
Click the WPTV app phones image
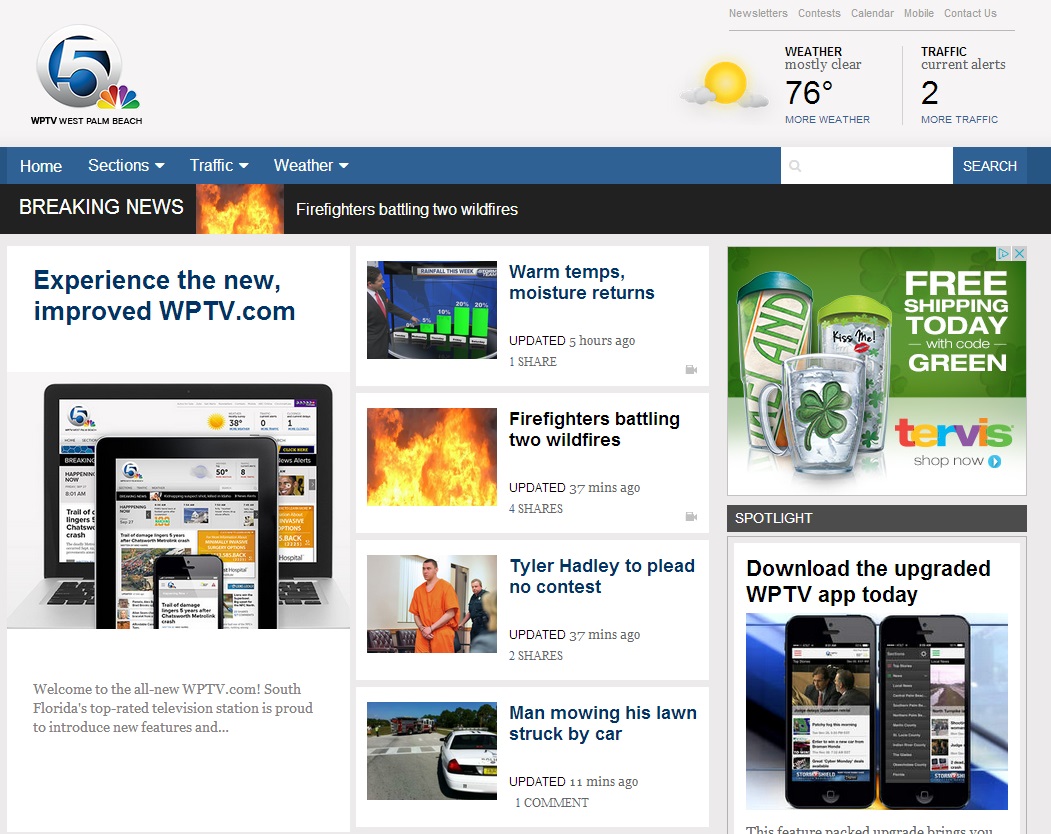877,711
